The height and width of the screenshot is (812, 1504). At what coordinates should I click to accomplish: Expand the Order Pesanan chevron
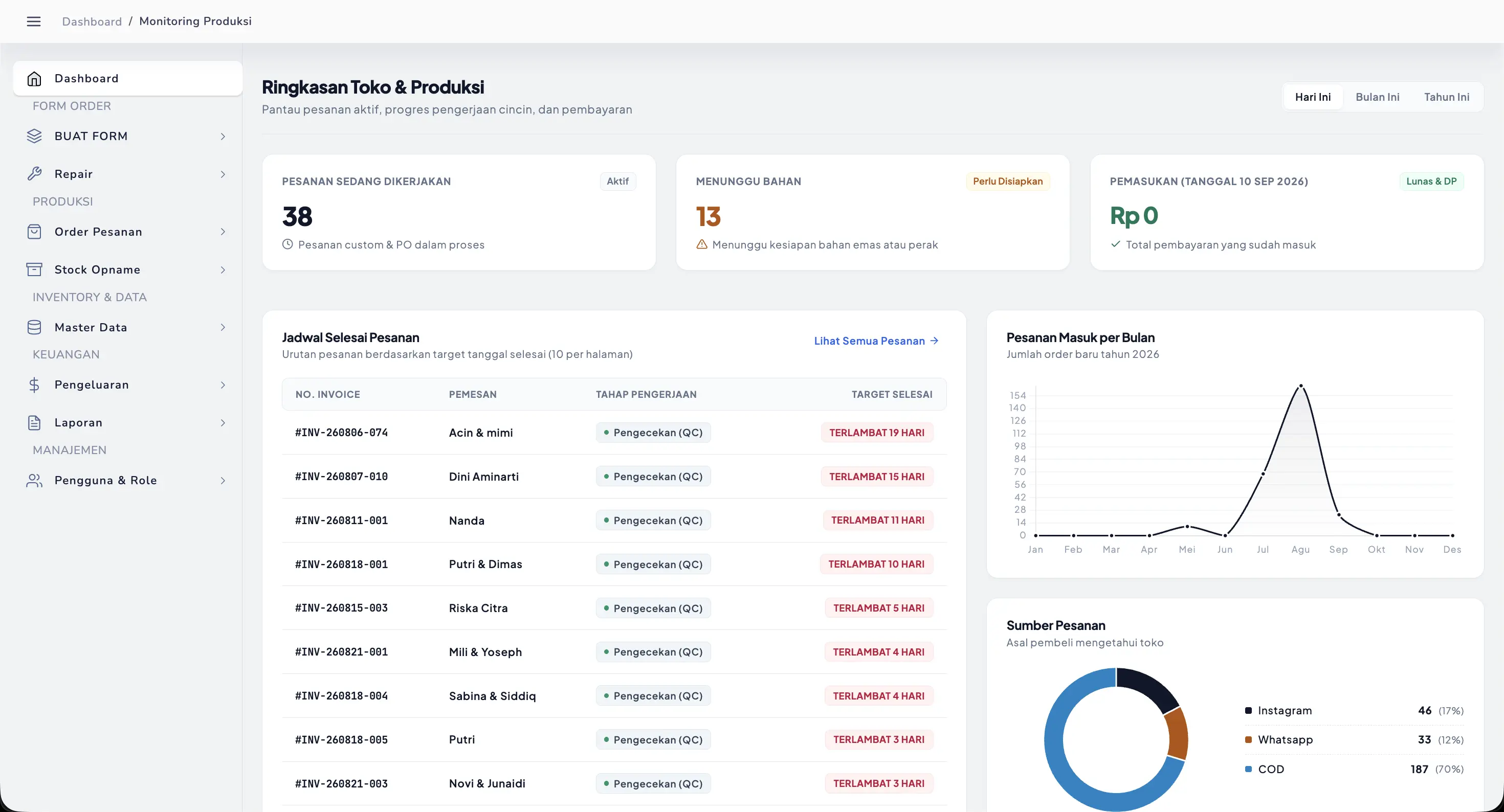(x=223, y=232)
